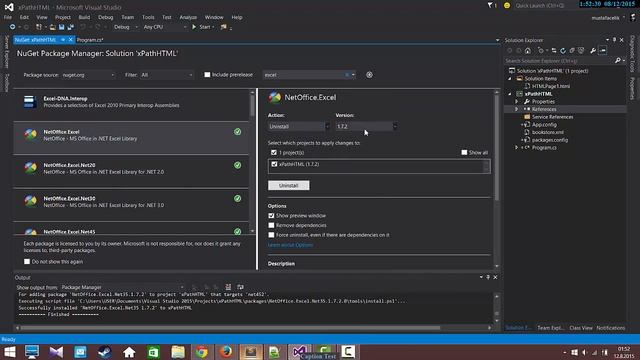
Task: Open the File menu
Action: [x=8, y=17]
